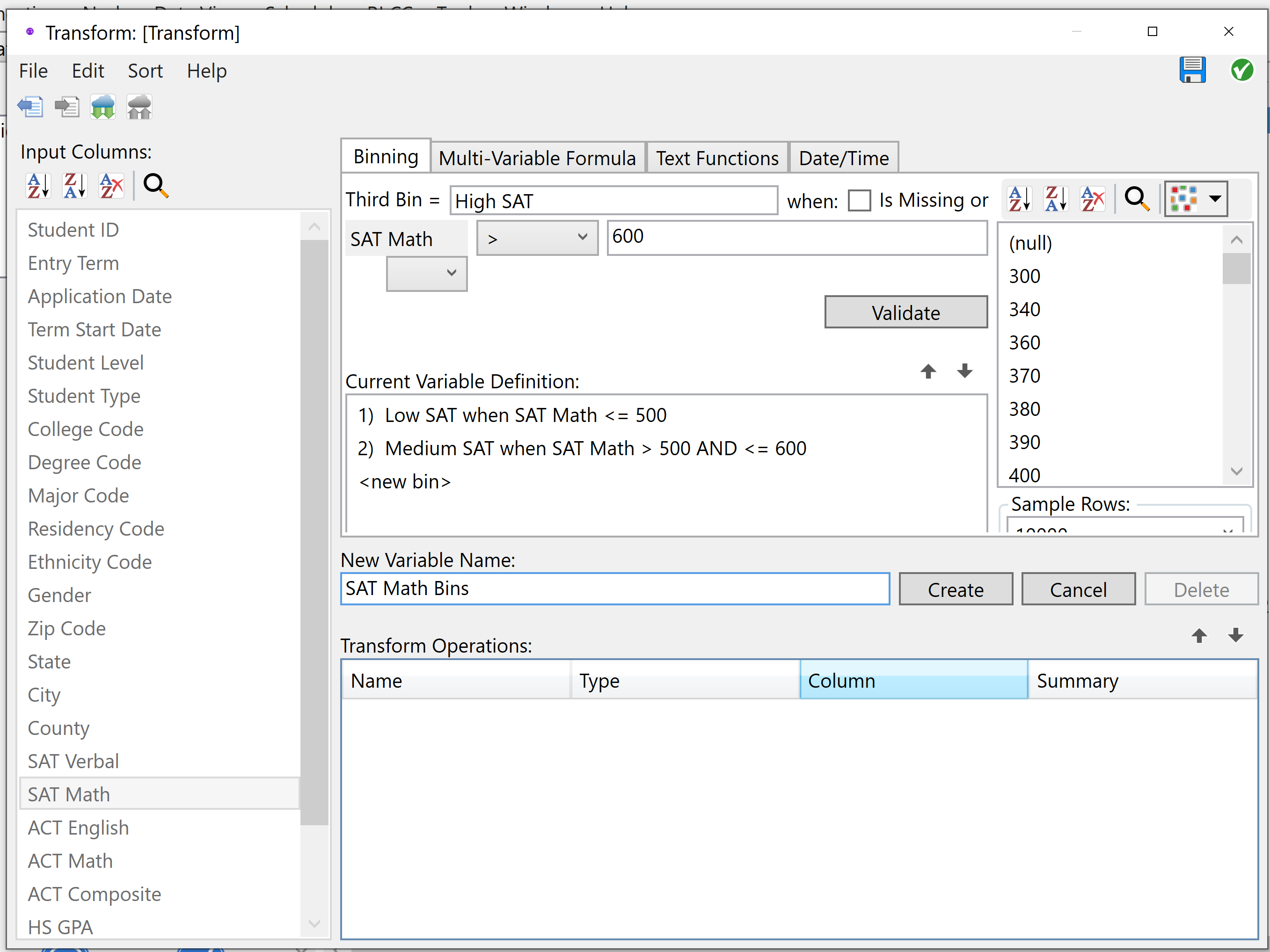The height and width of the screenshot is (952, 1270).
Task: Select ACT English in input columns
Action: coord(159,828)
